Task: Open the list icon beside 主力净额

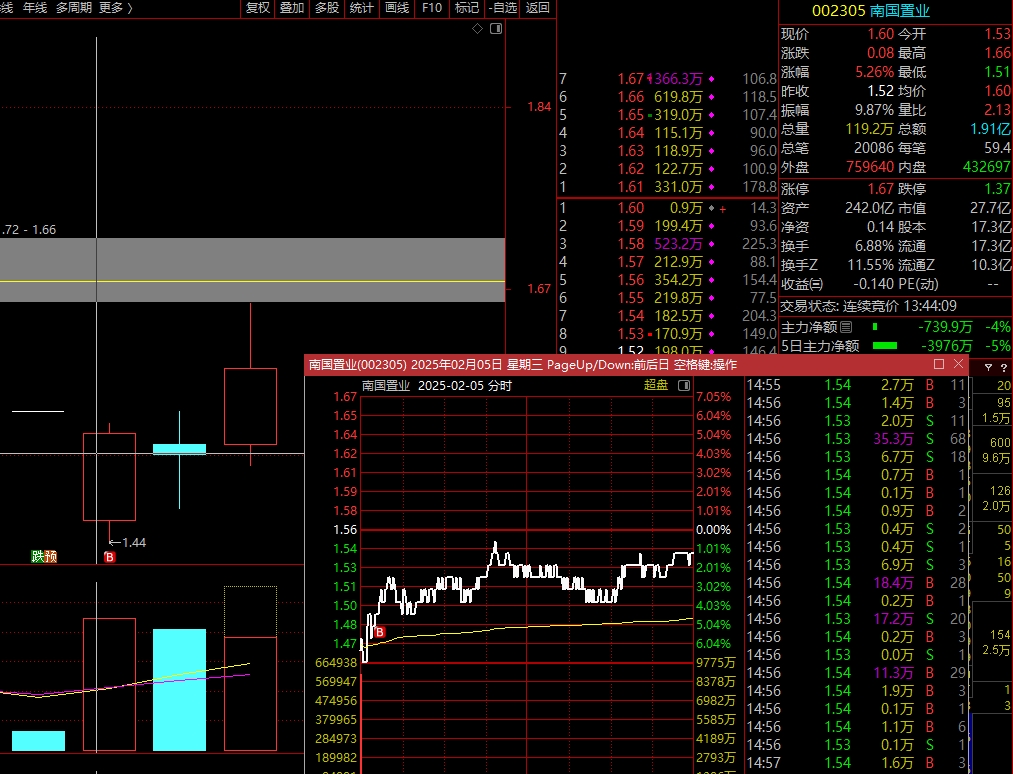Action: click(846, 327)
